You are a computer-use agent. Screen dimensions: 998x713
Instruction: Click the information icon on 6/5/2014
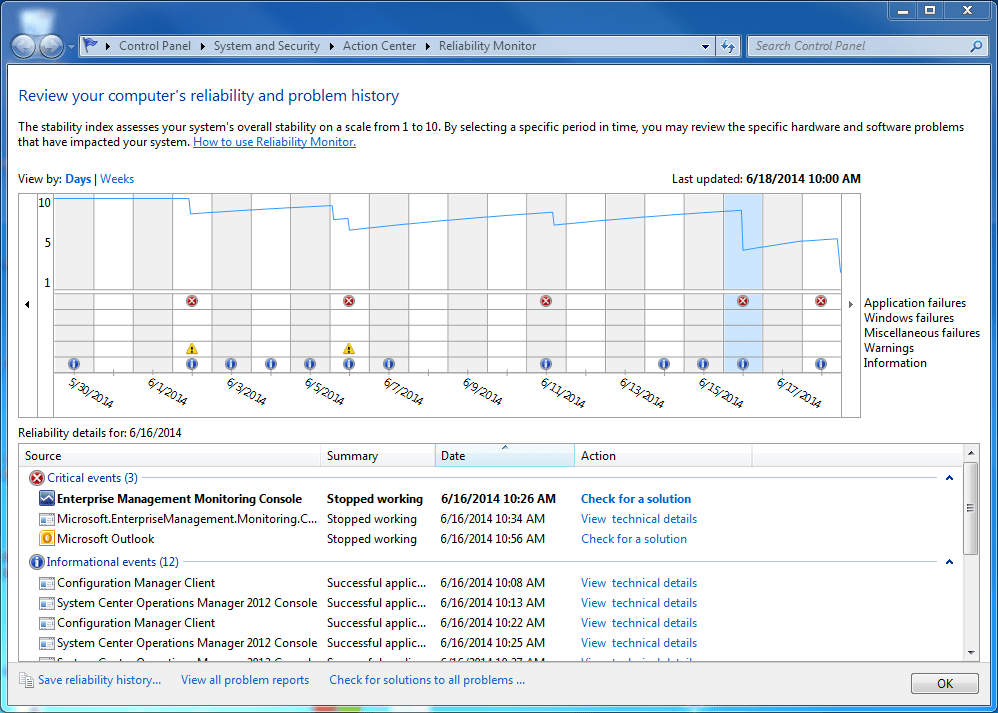pos(309,364)
